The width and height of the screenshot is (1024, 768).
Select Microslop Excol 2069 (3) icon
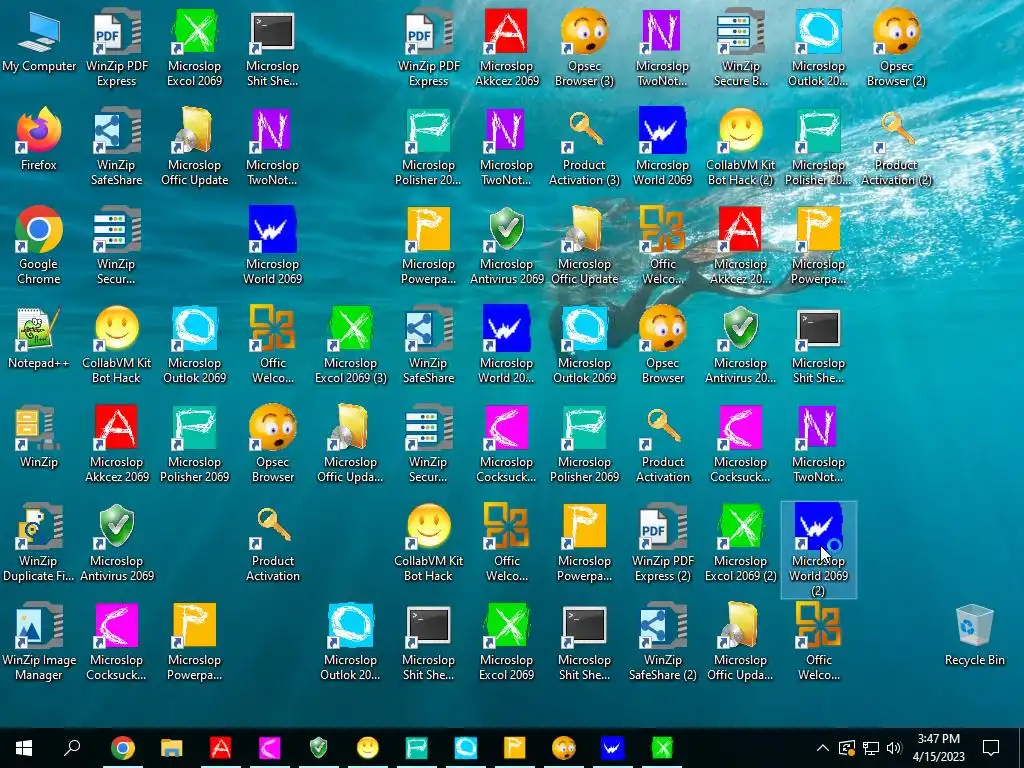click(351, 344)
